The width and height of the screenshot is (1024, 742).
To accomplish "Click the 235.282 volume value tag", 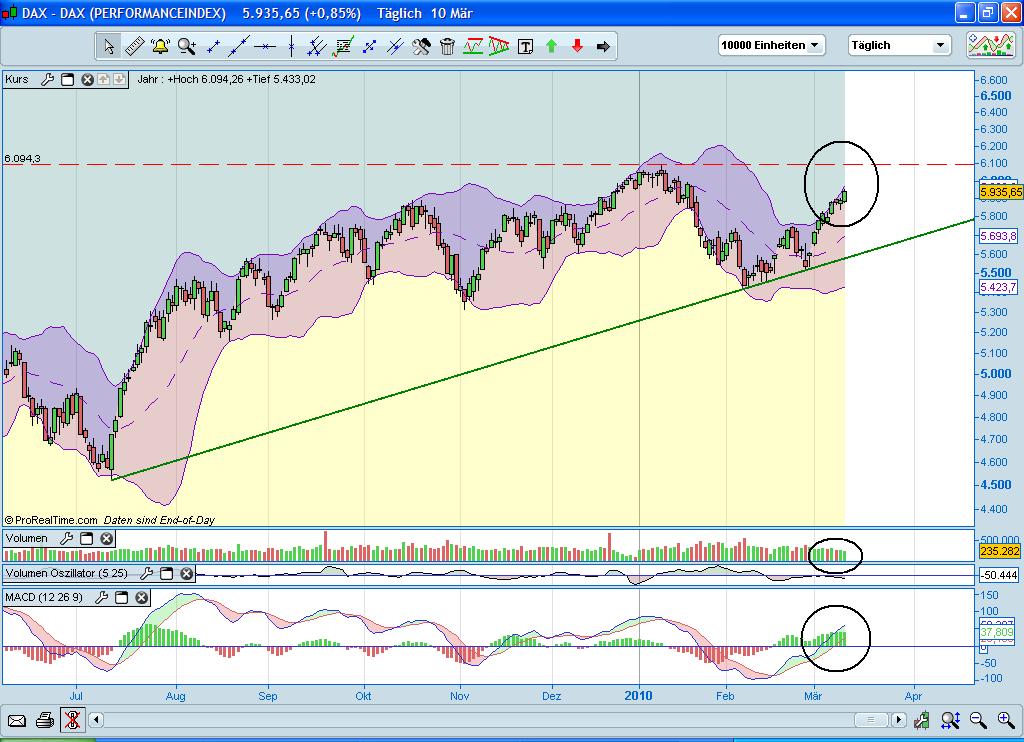I will [1000, 551].
